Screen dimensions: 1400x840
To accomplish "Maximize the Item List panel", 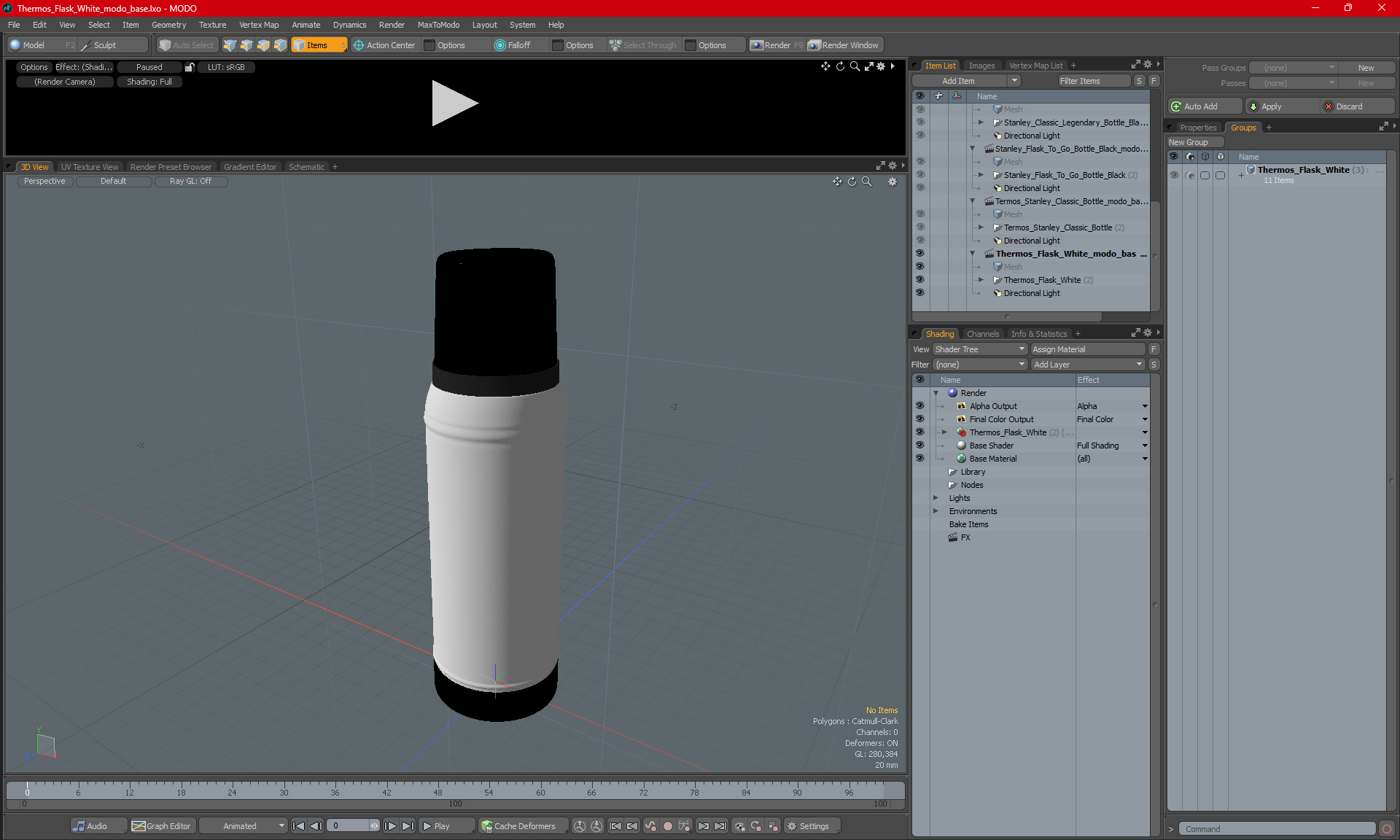I will pyautogui.click(x=1135, y=65).
